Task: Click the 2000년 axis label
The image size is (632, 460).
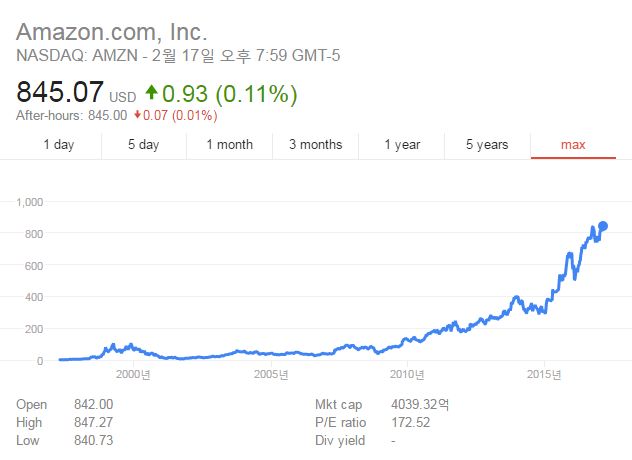Action: click(133, 375)
